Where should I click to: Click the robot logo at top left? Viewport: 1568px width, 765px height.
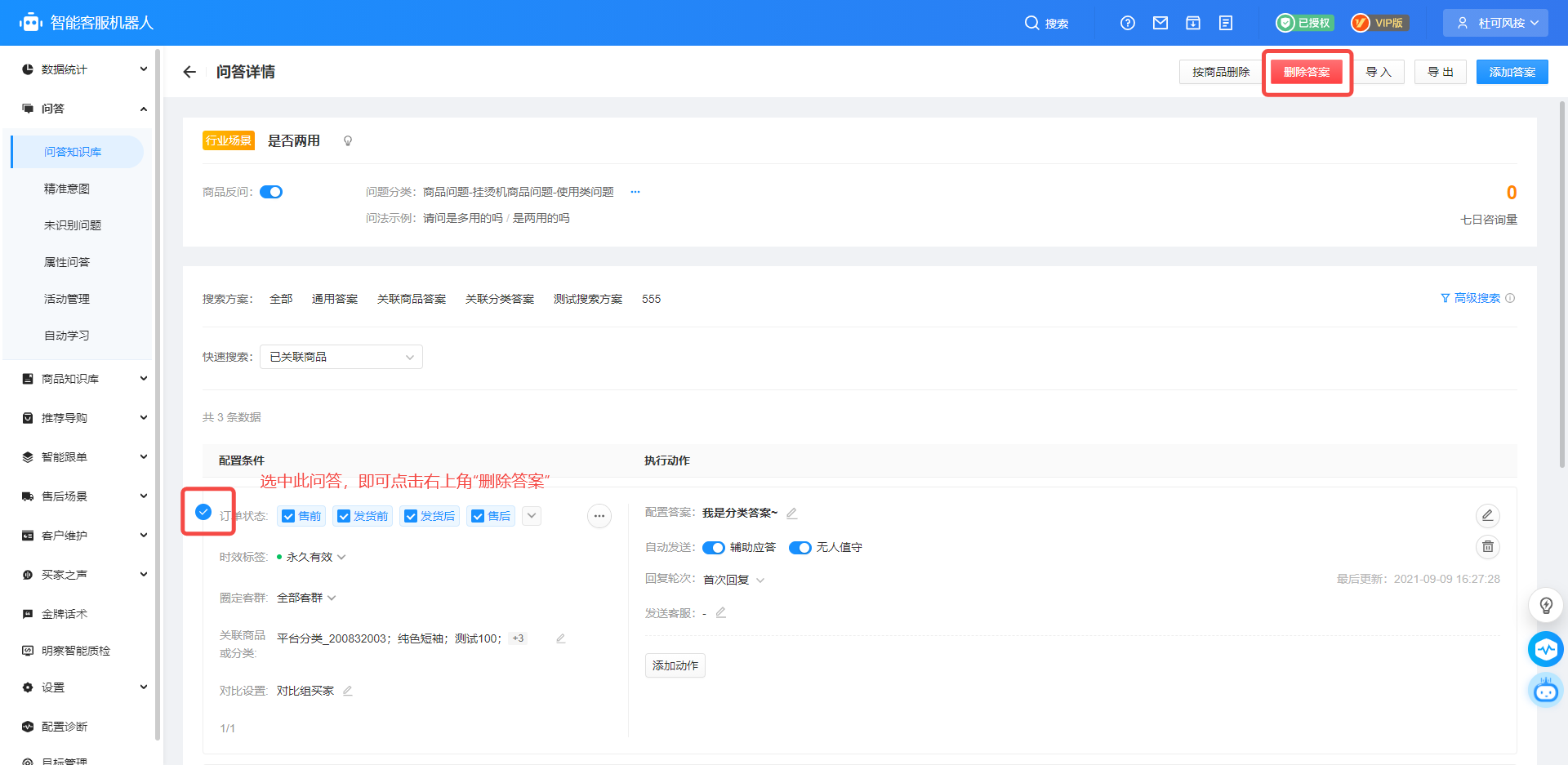pos(31,23)
